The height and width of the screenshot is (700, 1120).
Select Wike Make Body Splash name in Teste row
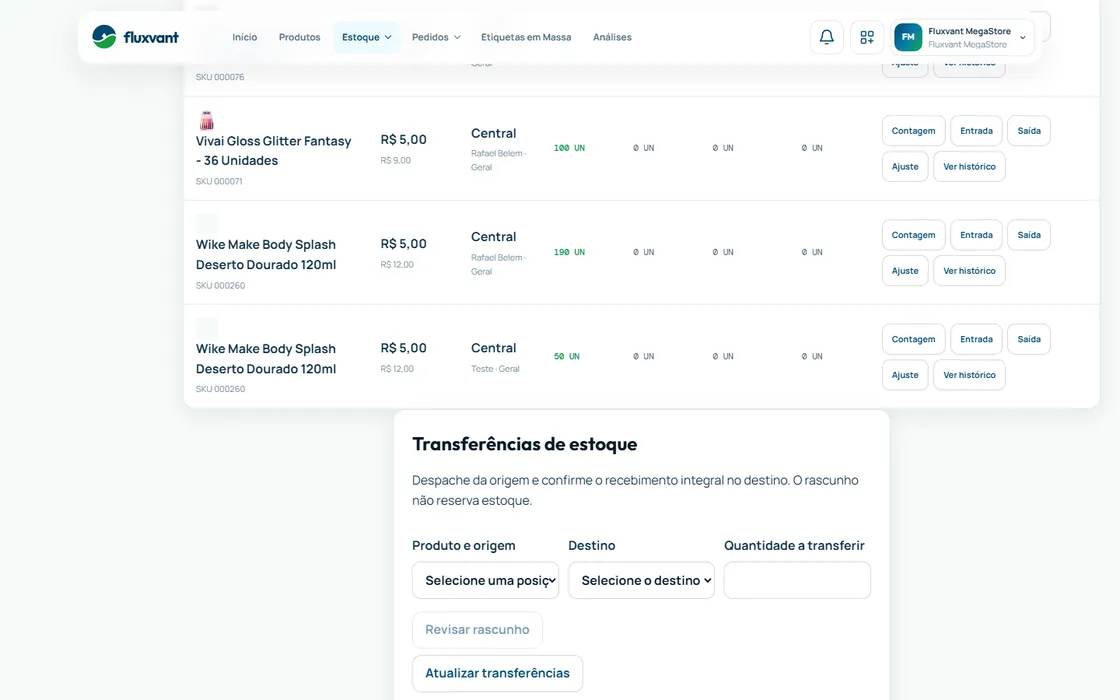pyautogui.click(x=266, y=359)
